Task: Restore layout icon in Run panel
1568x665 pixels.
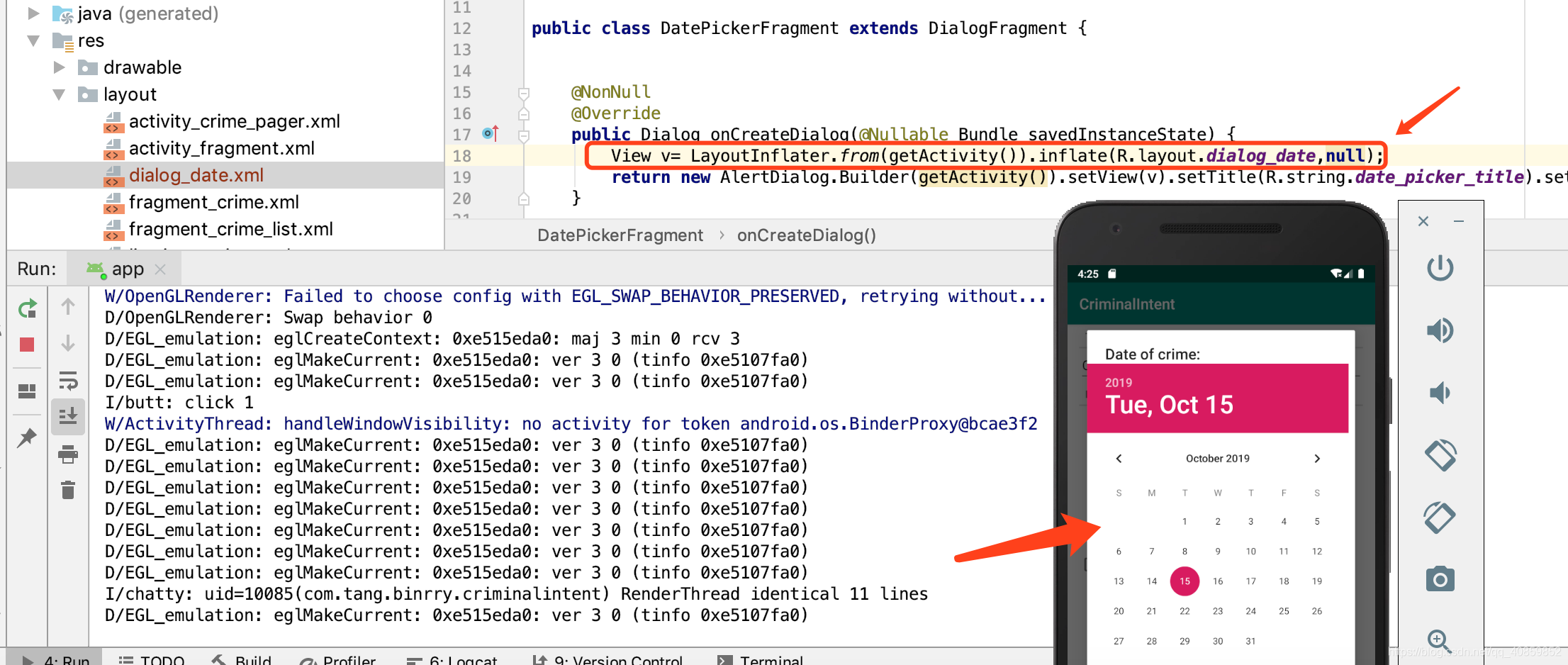Action: (x=27, y=391)
